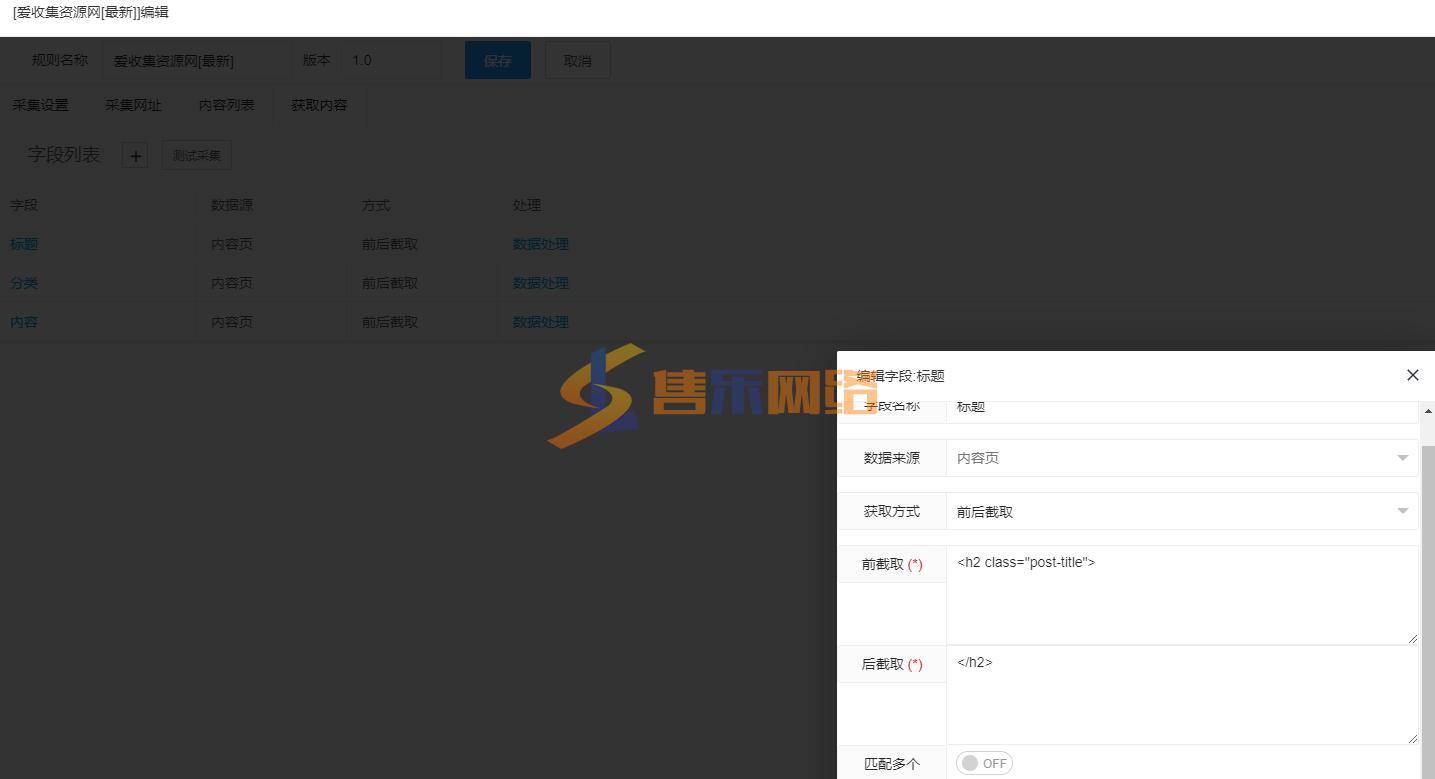Click the 保存 button
Image resolution: width=1435 pixels, height=779 pixels.
498,60
